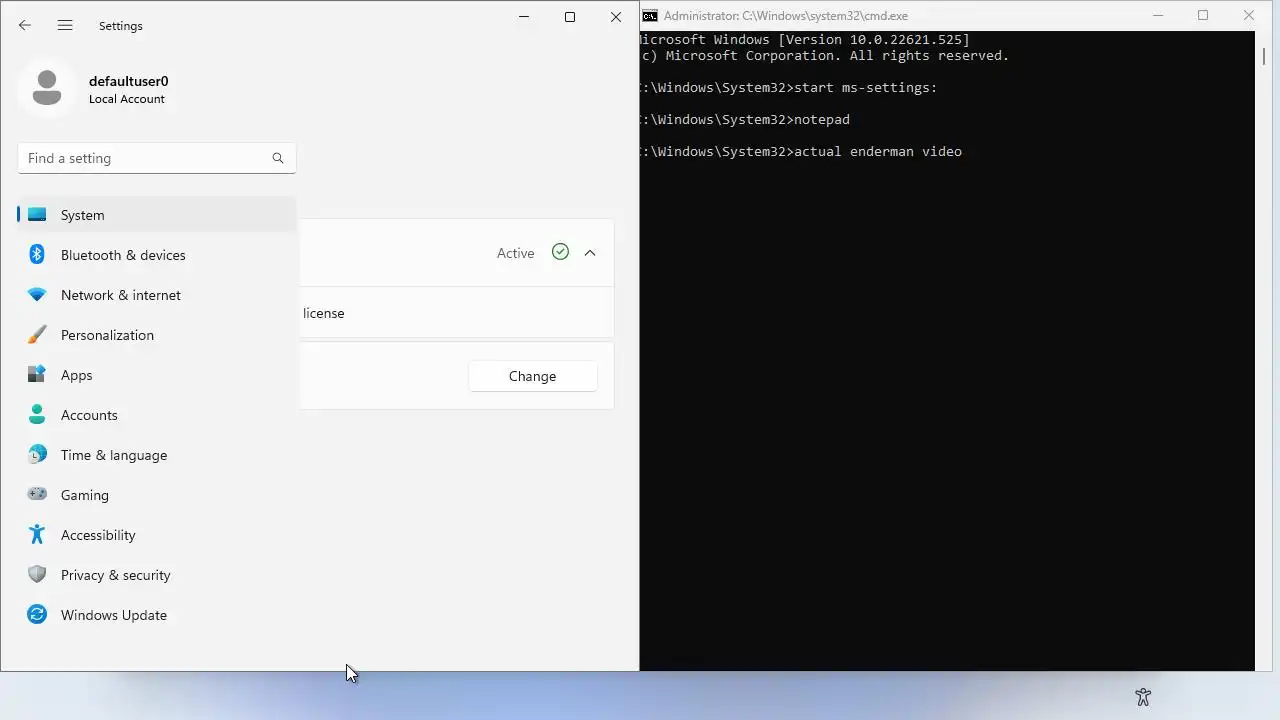
Task: Open the Accounts settings page
Action: (x=157, y=415)
